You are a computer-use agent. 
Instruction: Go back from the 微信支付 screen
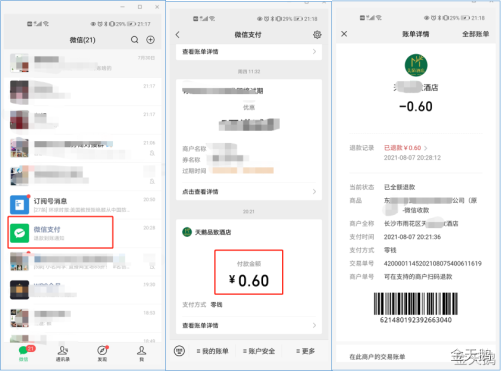pyautogui.click(x=178, y=35)
